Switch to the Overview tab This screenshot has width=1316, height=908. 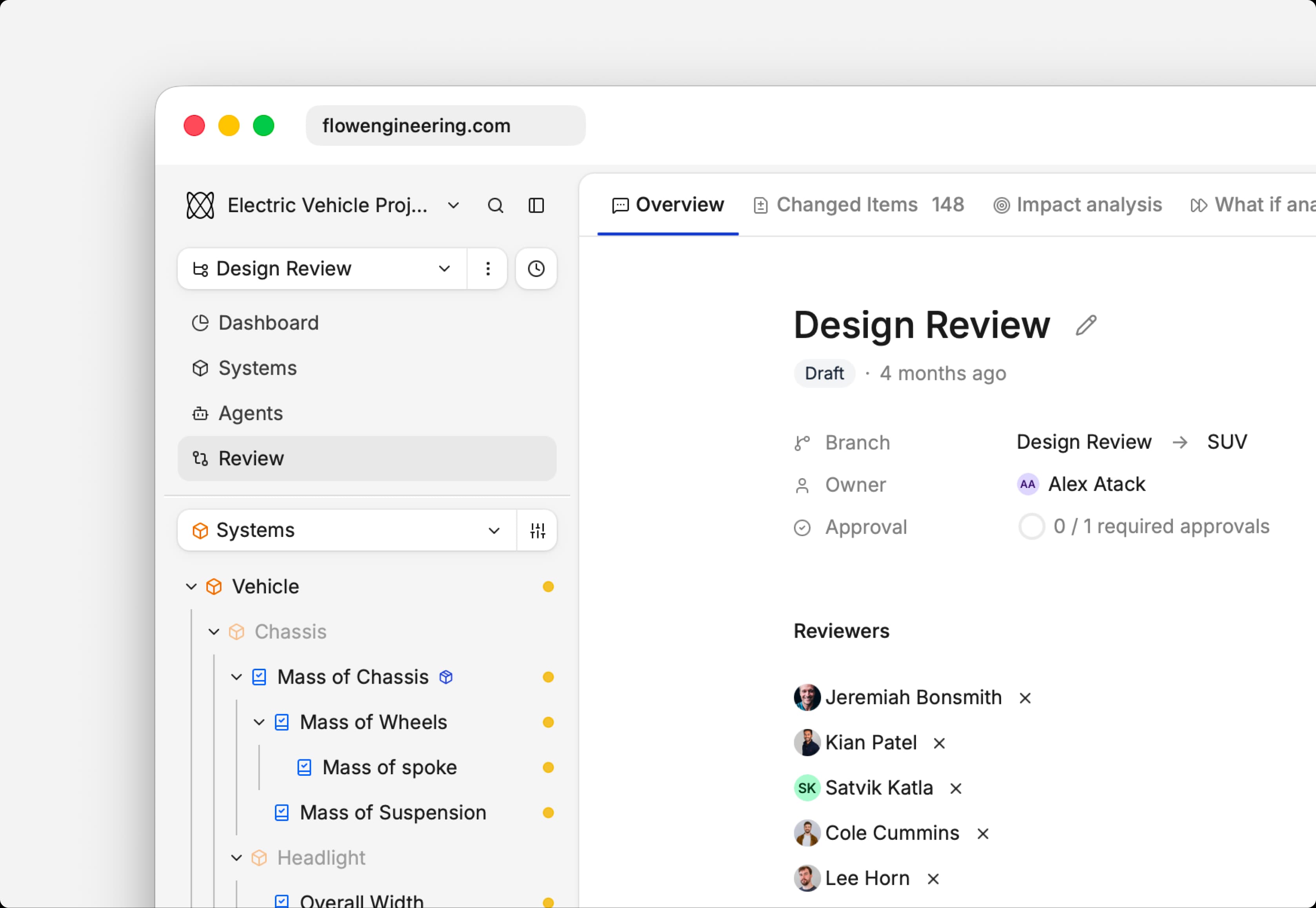click(668, 205)
